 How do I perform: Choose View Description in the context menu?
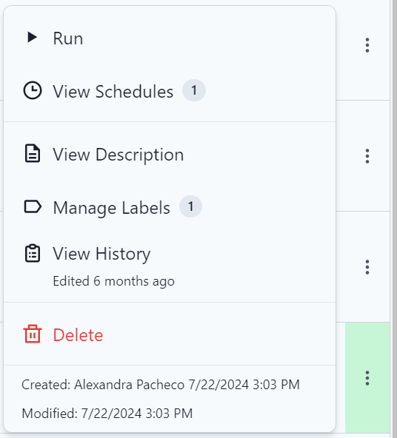[170, 155]
